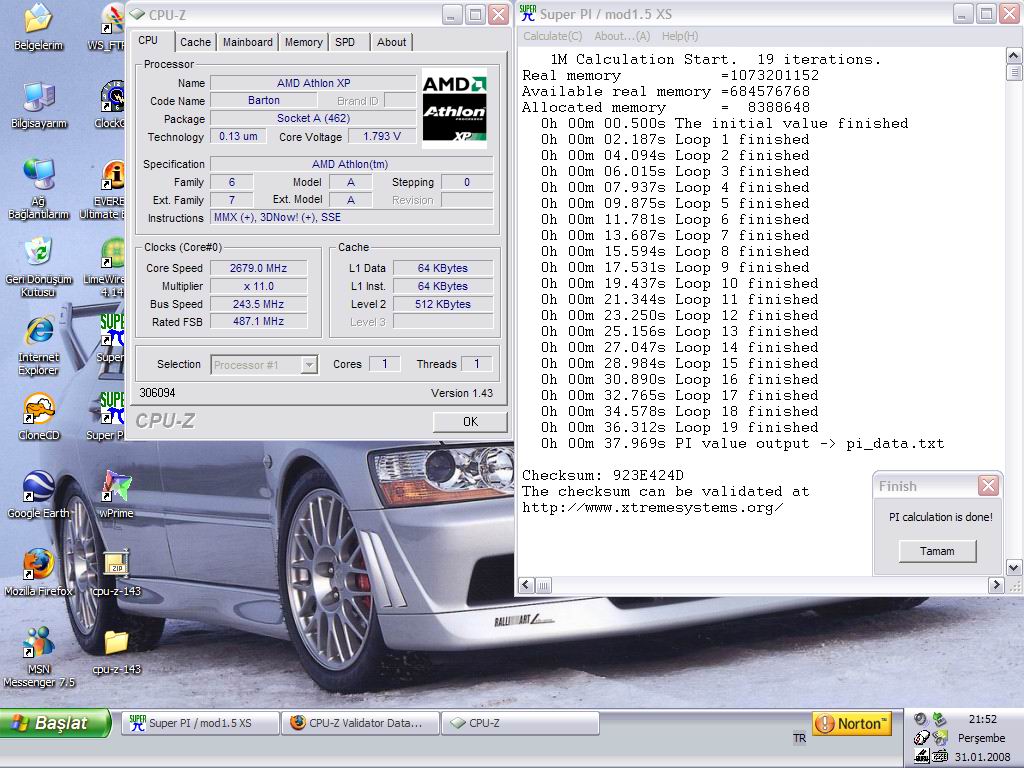Image resolution: width=1024 pixels, height=768 pixels.
Task: Select the CPU tab in CPU-Z
Action: point(148,40)
